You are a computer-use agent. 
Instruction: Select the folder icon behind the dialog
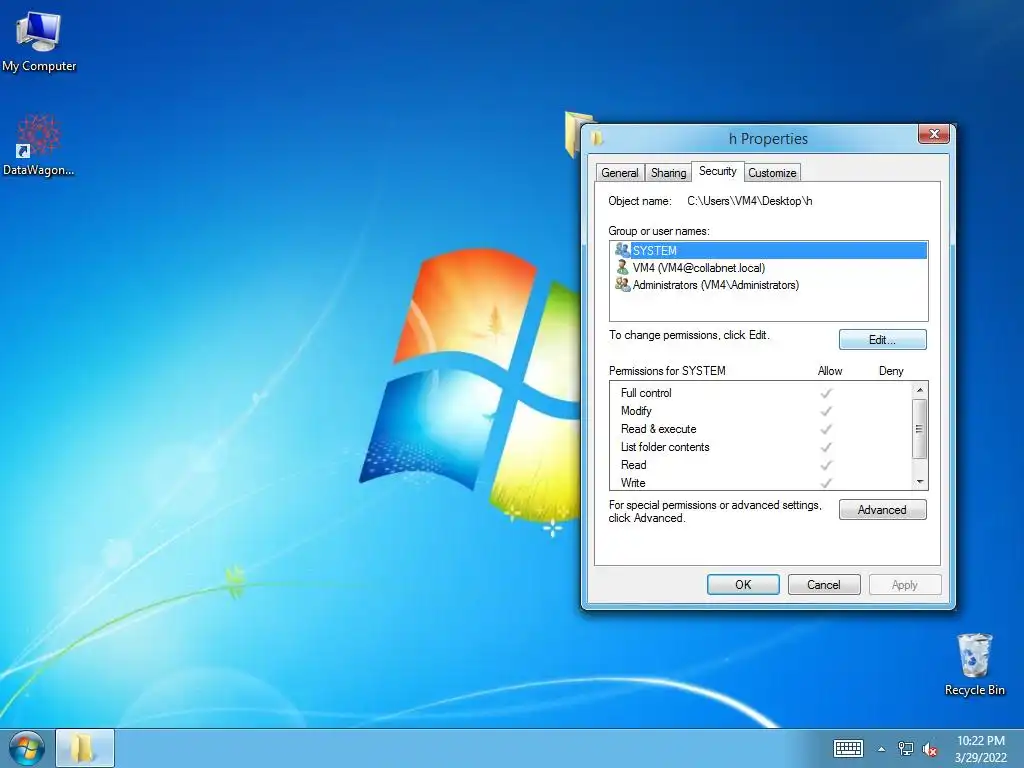click(x=573, y=134)
